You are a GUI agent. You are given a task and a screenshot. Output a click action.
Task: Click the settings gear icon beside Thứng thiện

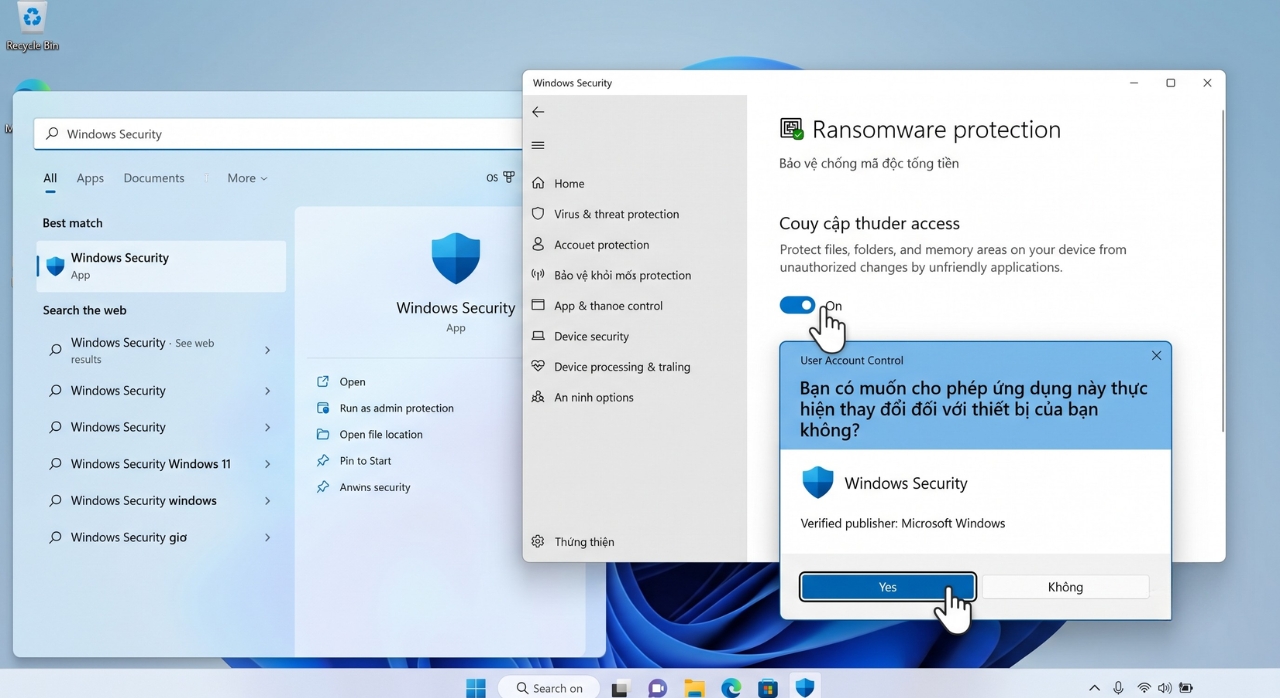[538, 541]
